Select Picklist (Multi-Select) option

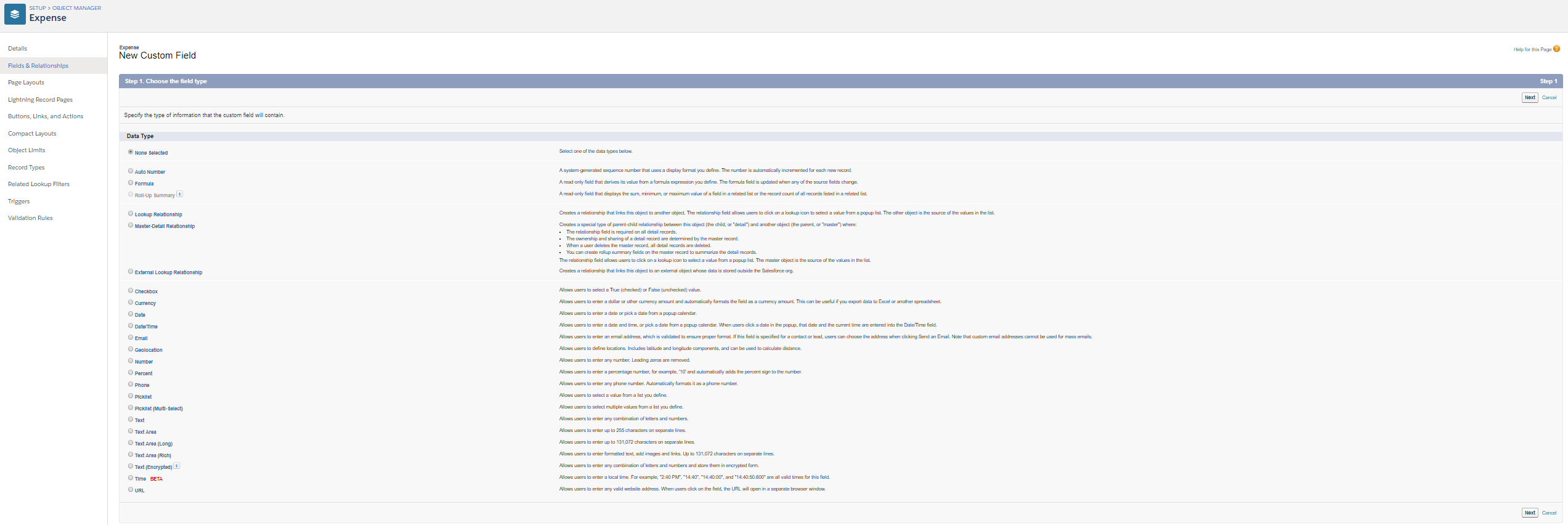[131, 408]
